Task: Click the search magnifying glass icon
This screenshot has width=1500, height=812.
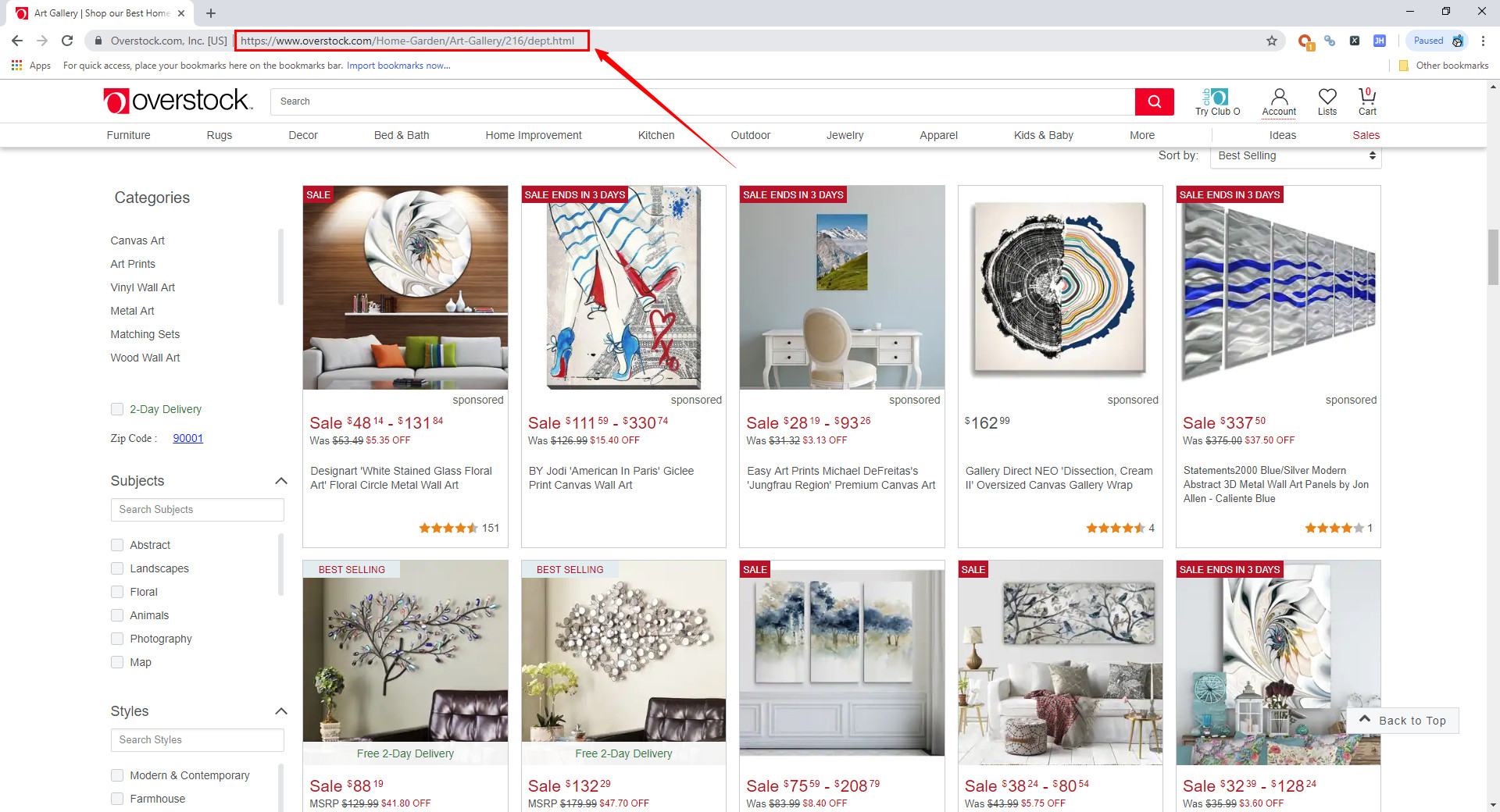Action: [1155, 101]
